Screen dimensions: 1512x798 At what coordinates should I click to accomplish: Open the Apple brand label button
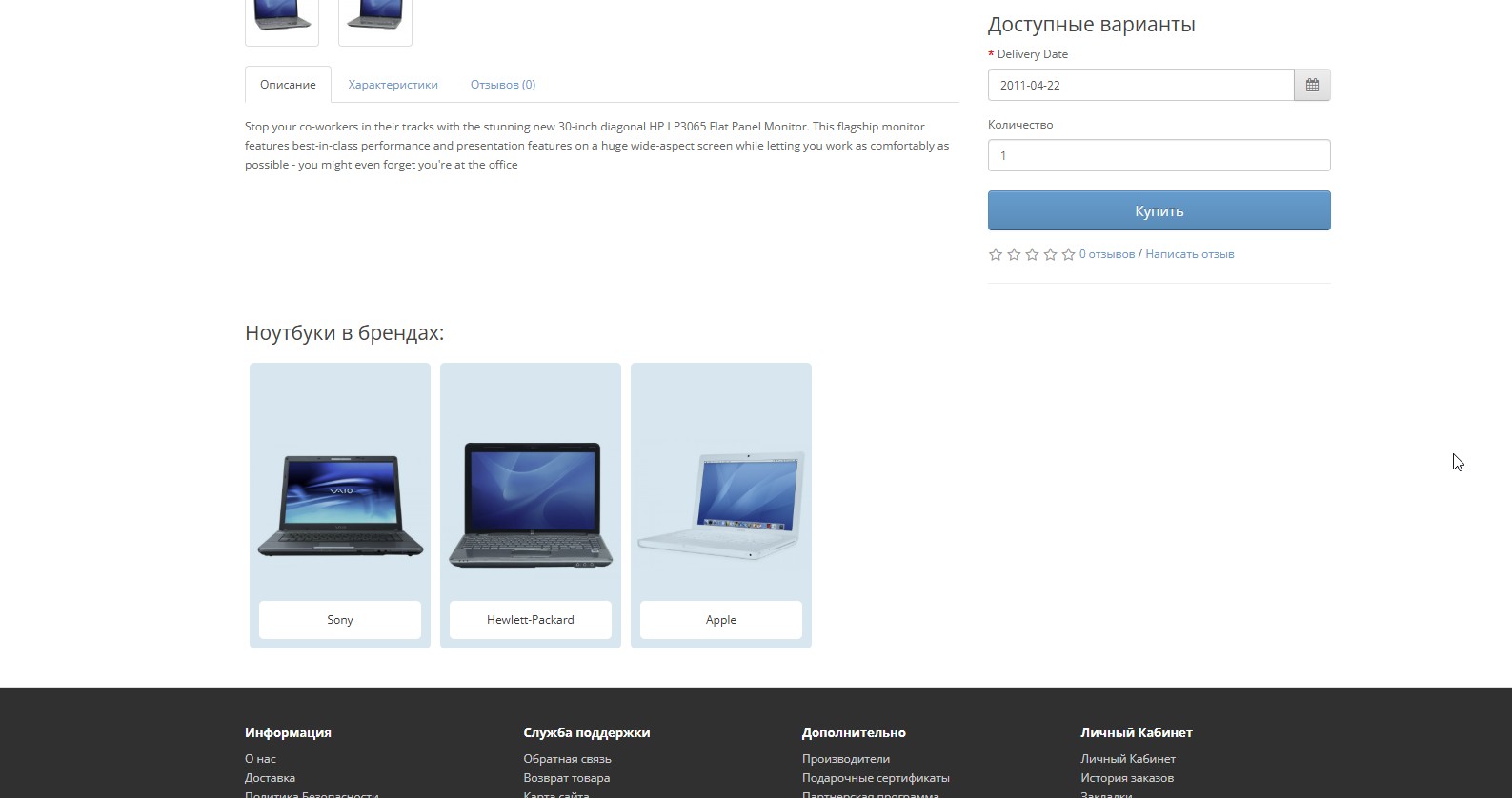tap(721, 620)
